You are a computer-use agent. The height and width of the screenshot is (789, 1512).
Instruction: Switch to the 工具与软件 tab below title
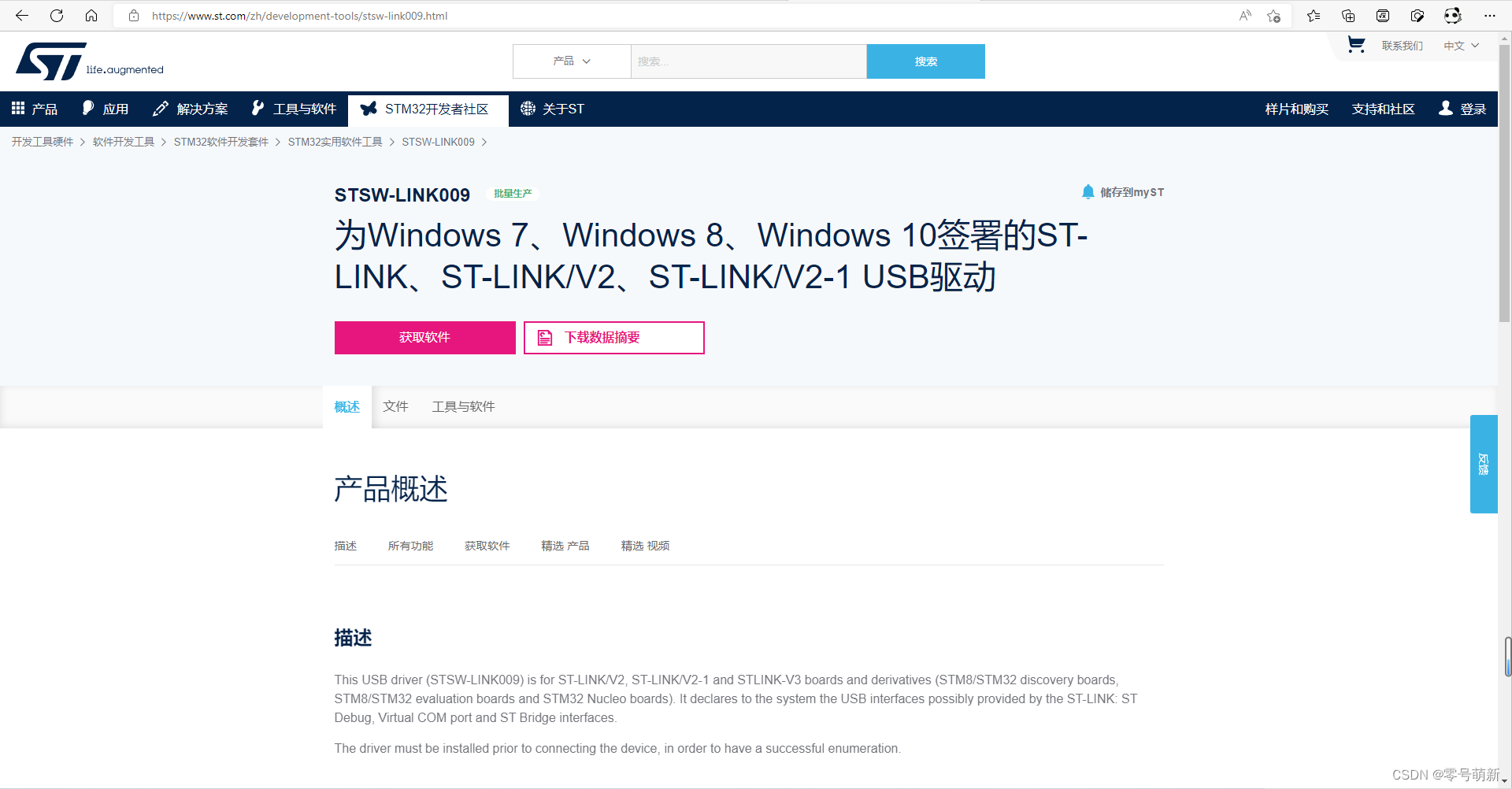click(x=463, y=406)
